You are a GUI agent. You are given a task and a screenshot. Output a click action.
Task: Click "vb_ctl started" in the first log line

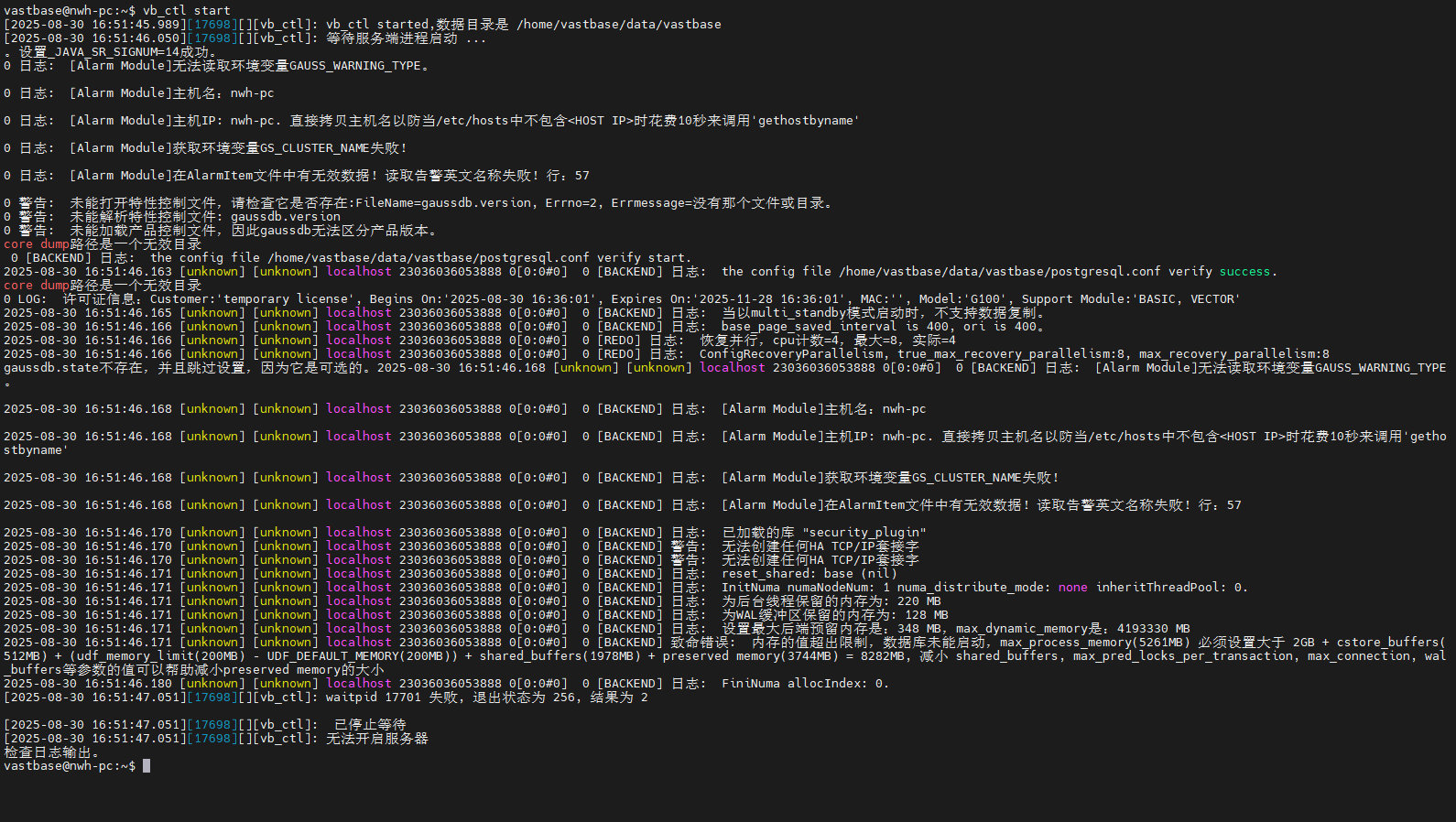tap(377, 25)
